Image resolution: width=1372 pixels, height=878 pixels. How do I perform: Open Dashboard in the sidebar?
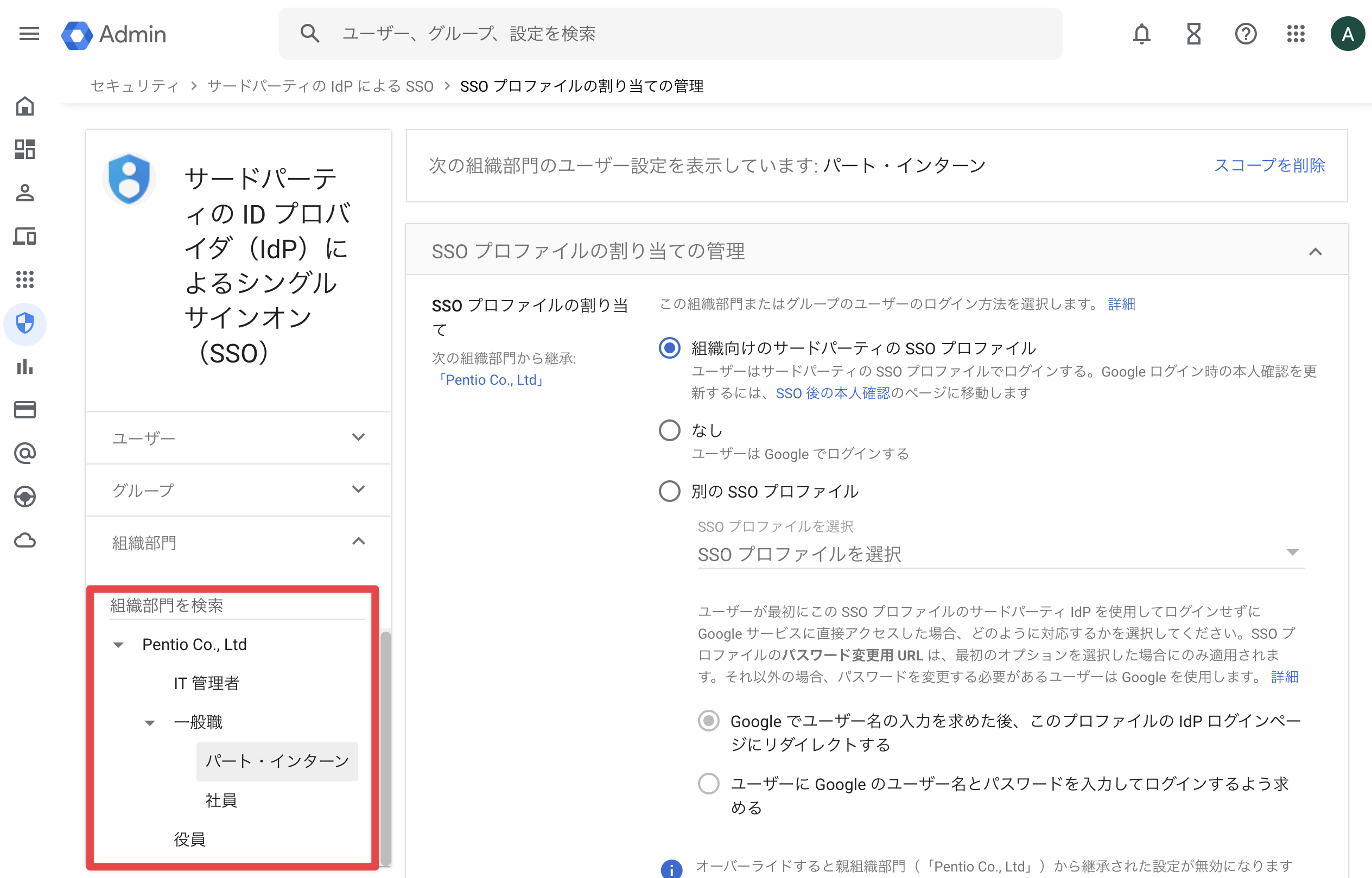(25, 149)
